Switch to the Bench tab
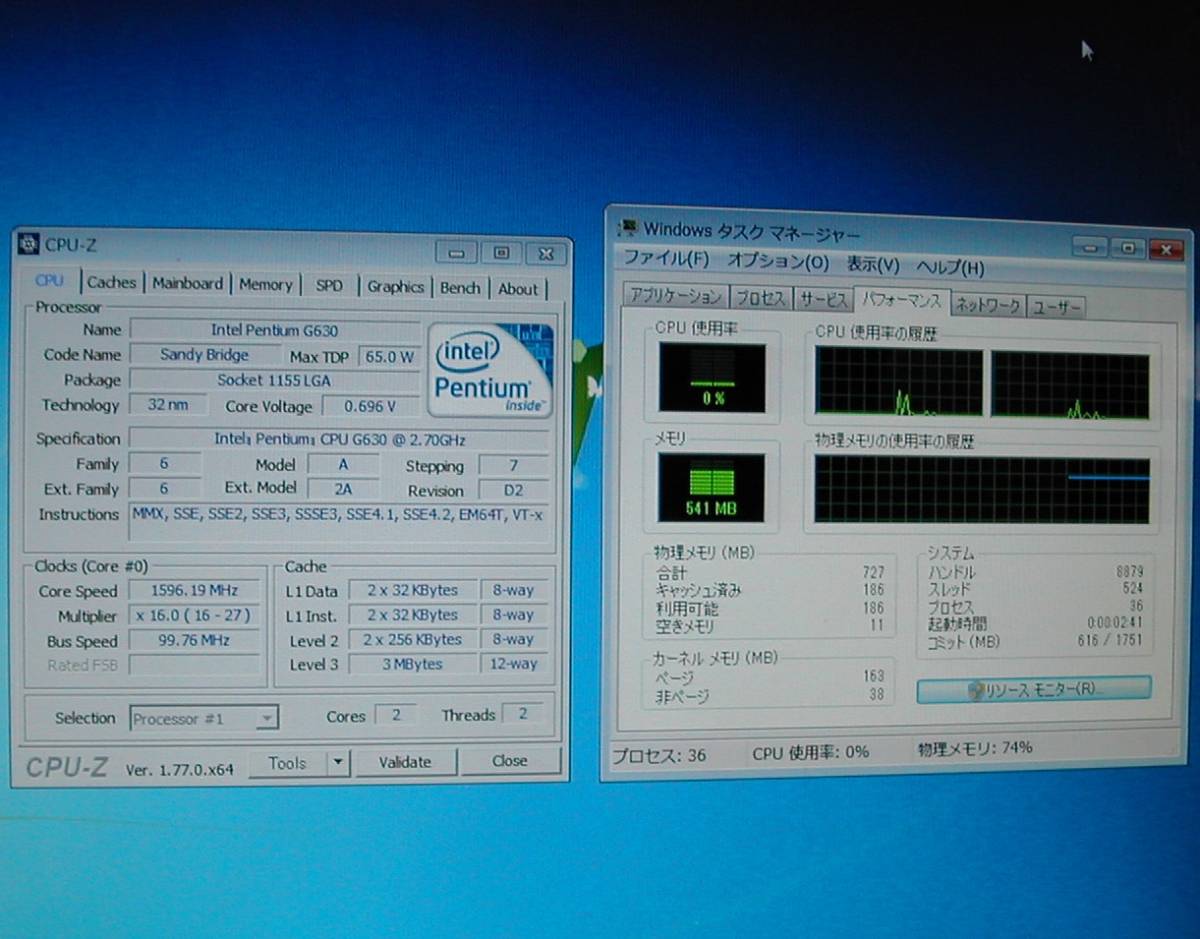This screenshot has height=939, width=1200. (x=460, y=288)
